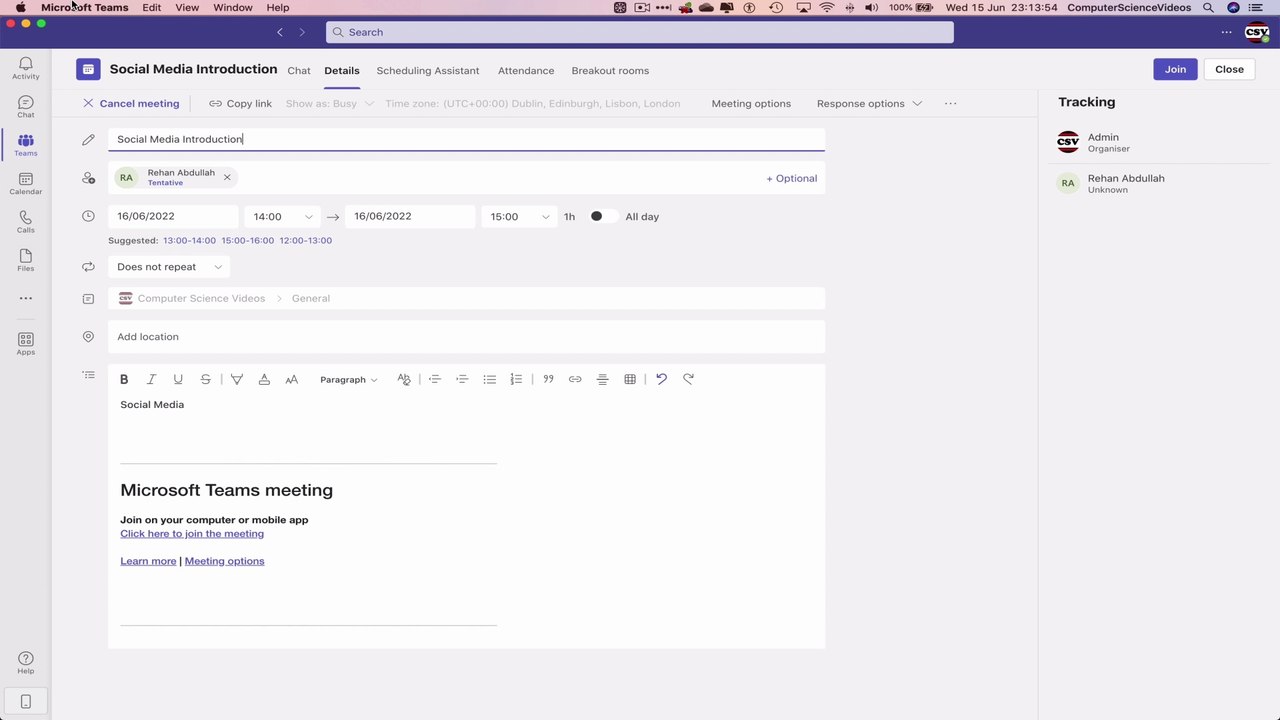Viewport: 1280px width, 720px height.
Task: Undo the last edit in editor
Action: pyautogui.click(x=661, y=379)
